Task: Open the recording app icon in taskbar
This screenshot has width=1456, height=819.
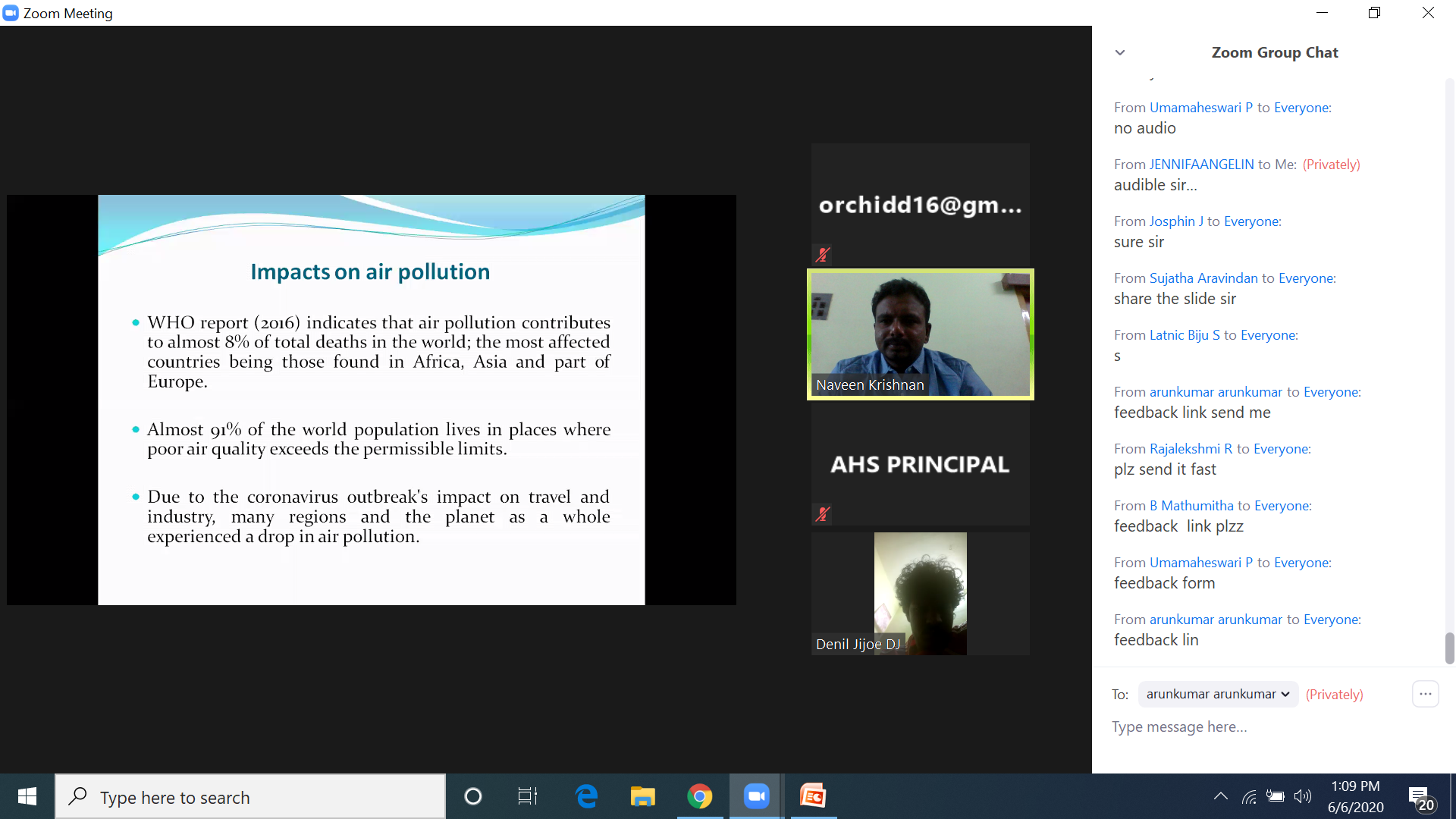Action: (x=813, y=796)
